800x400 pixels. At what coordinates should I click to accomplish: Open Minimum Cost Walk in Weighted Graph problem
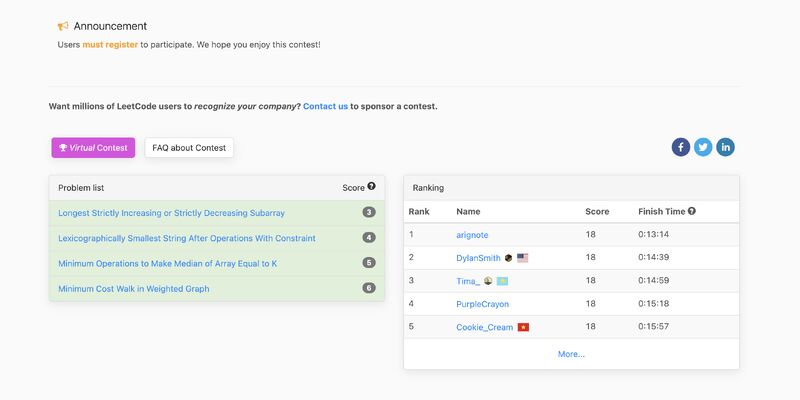point(134,289)
